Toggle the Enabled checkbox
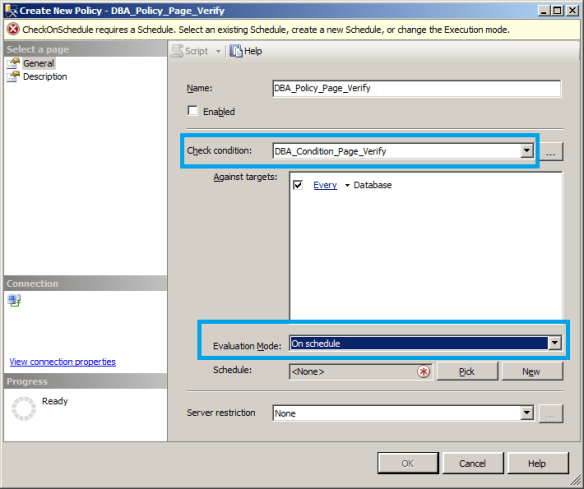The image size is (584, 489). click(193, 111)
